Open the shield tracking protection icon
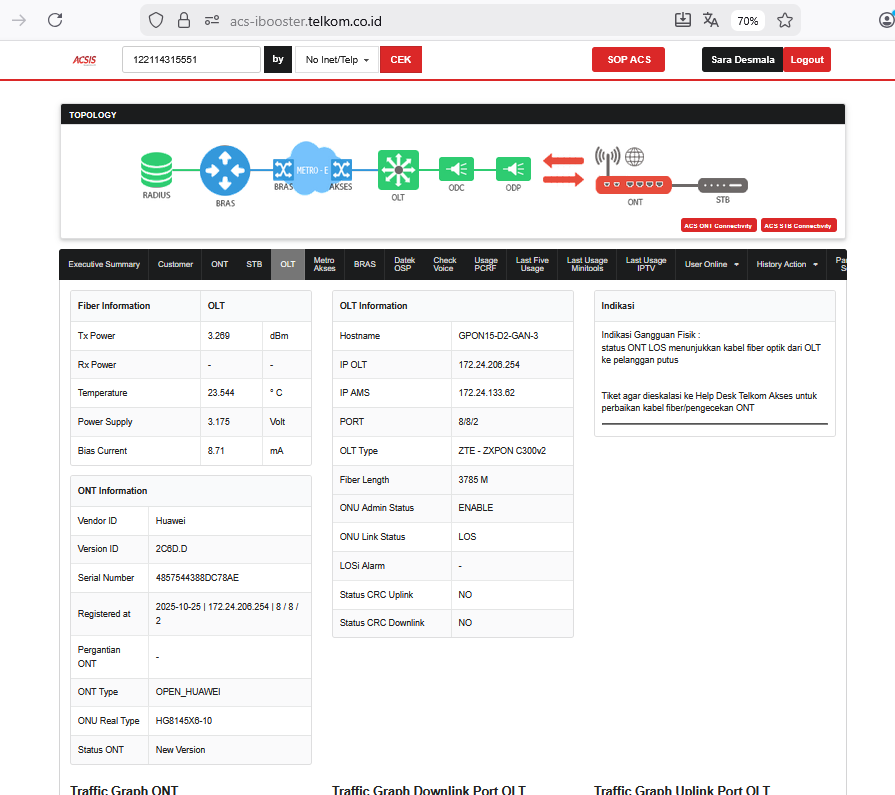The image size is (895, 795). [x=156, y=21]
